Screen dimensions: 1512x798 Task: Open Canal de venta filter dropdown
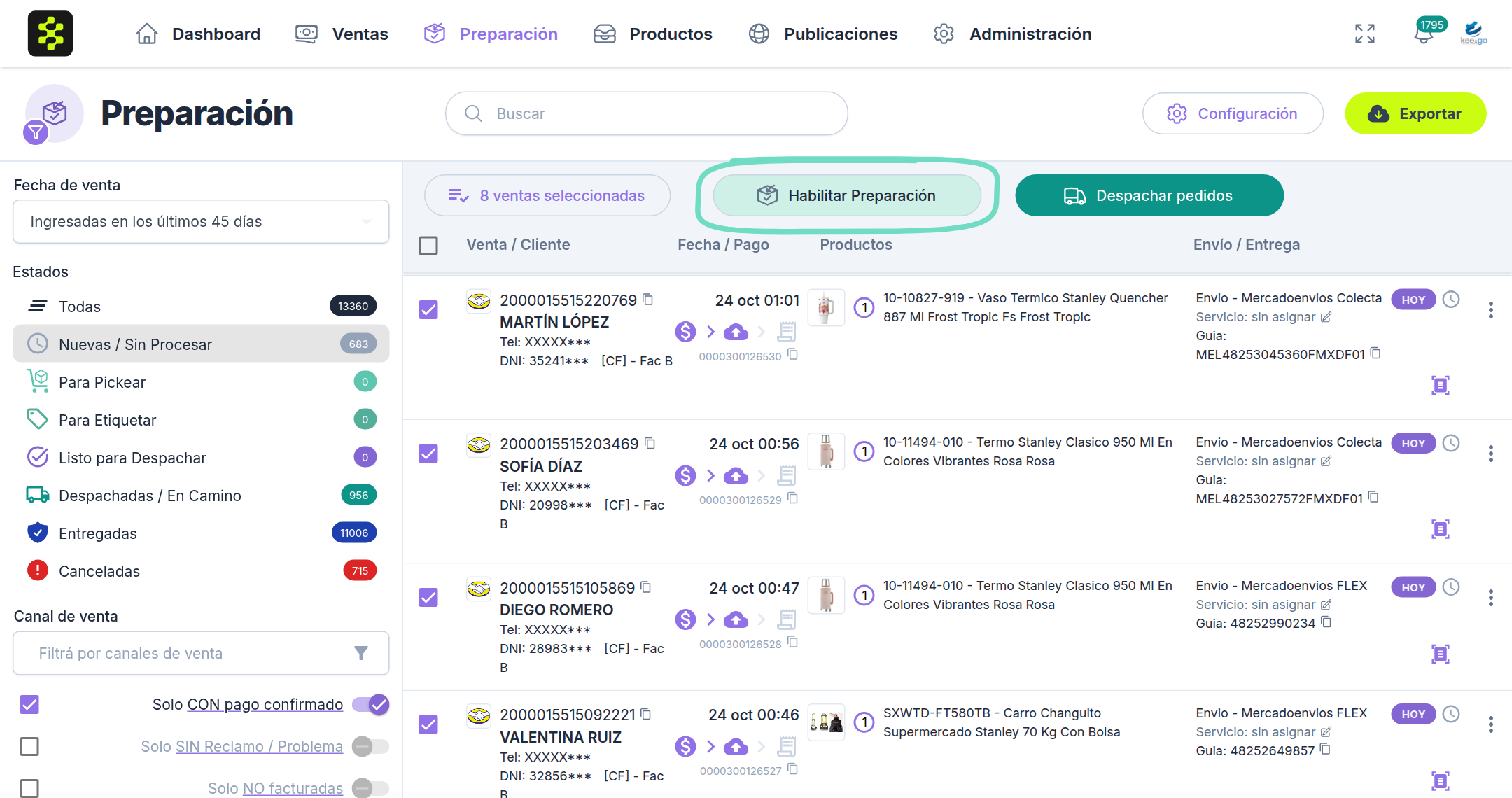click(x=201, y=653)
